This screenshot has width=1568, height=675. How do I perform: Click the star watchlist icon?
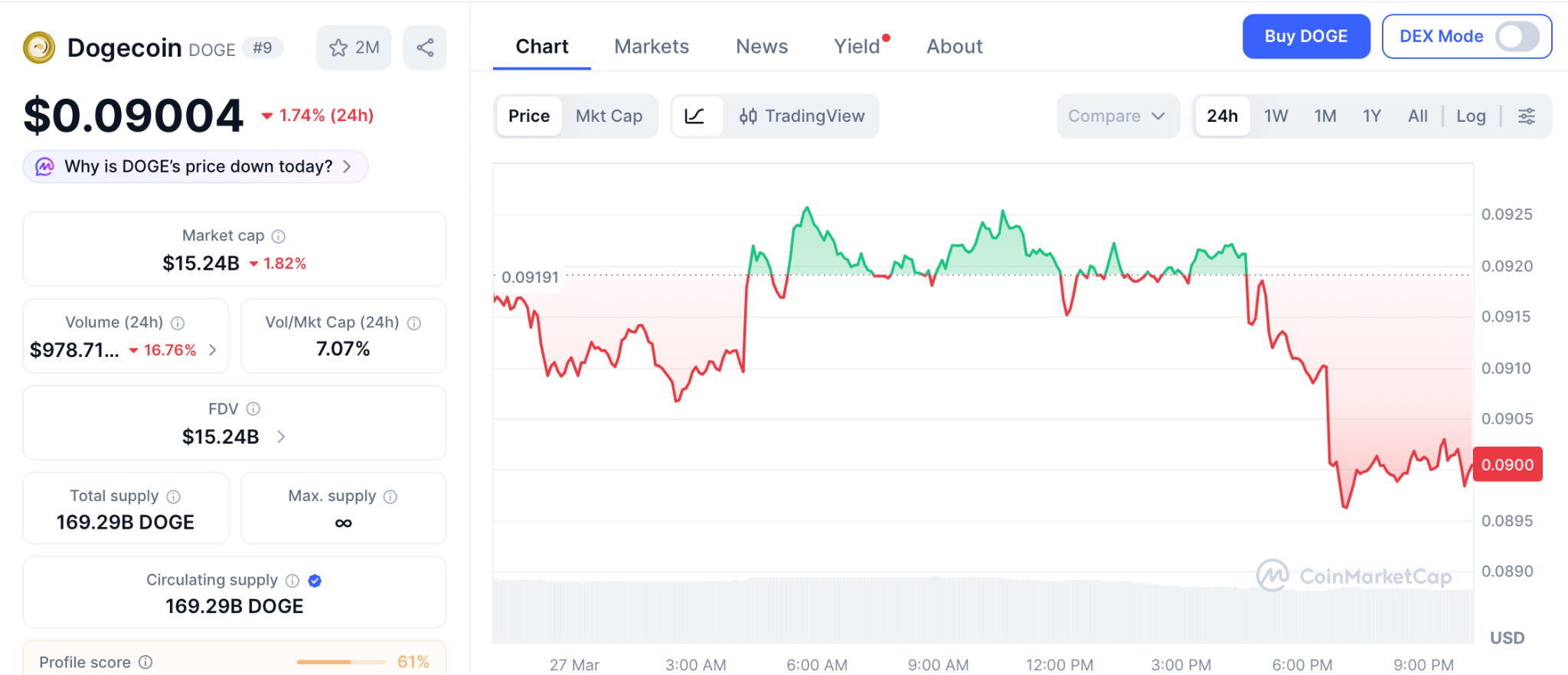point(338,48)
